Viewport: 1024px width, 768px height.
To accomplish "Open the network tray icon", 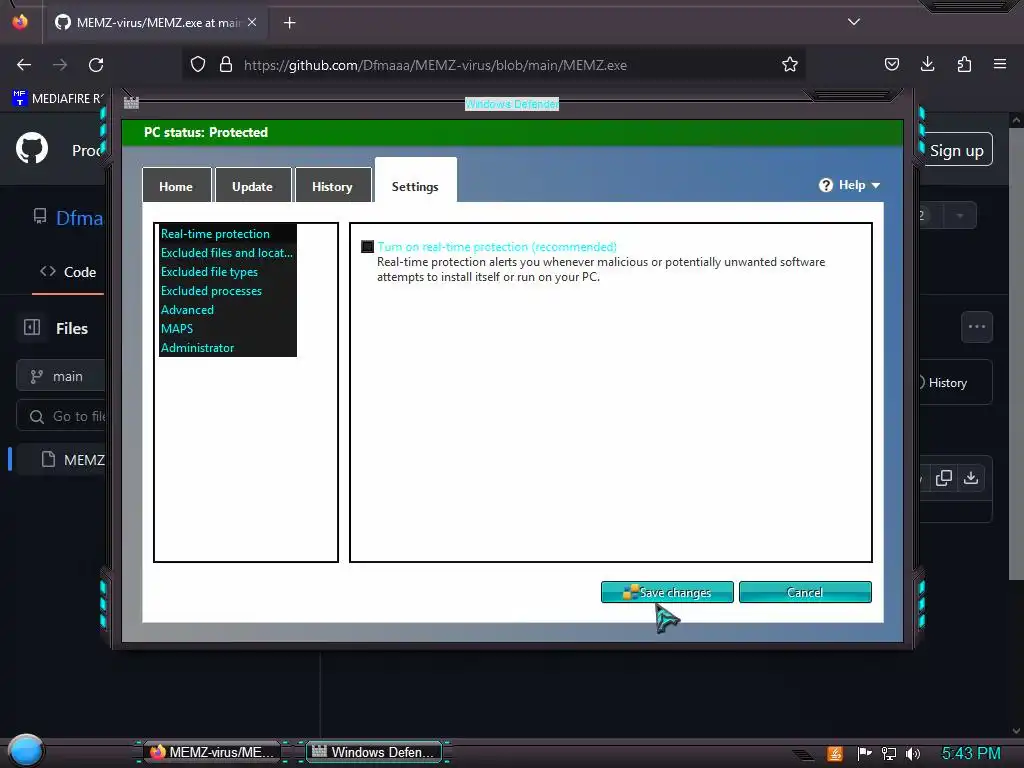I will [889, 754].
